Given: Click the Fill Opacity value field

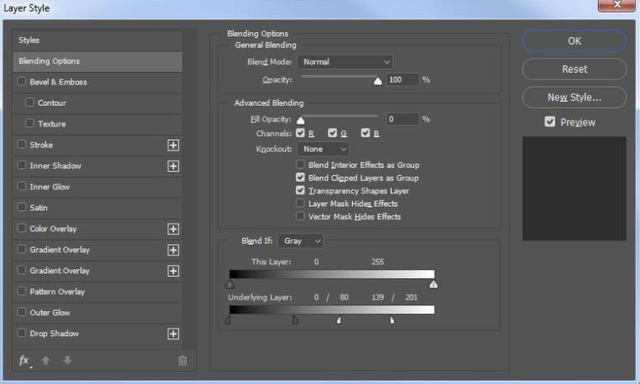Looking at the screenshot, I should (x=403, y=119).
